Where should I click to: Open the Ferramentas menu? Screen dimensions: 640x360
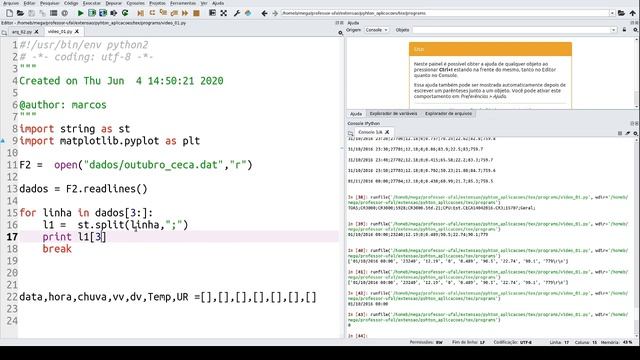pyautogui.click(x=182, y=3)
